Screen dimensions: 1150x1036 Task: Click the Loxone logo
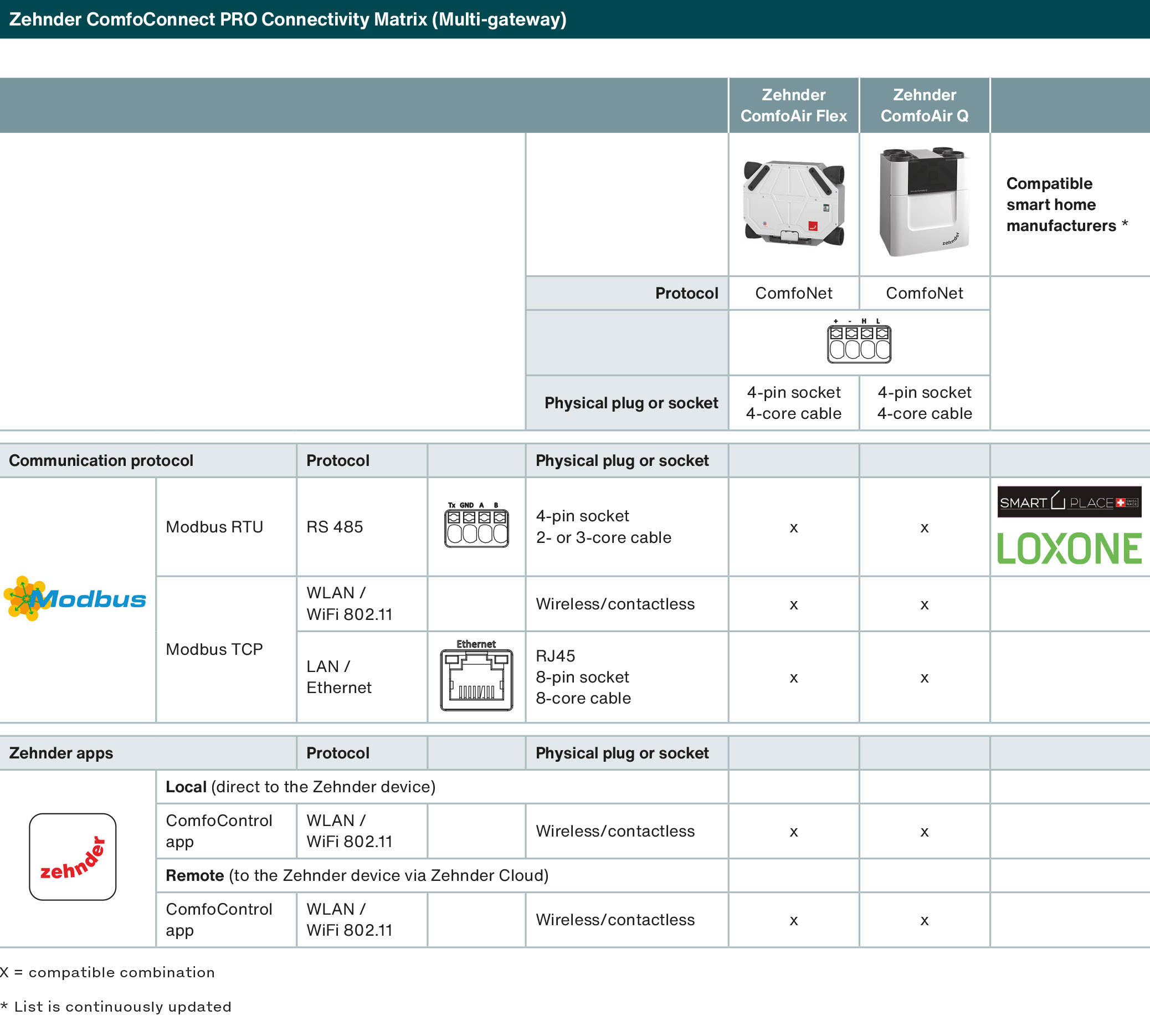pos(1069,548)
